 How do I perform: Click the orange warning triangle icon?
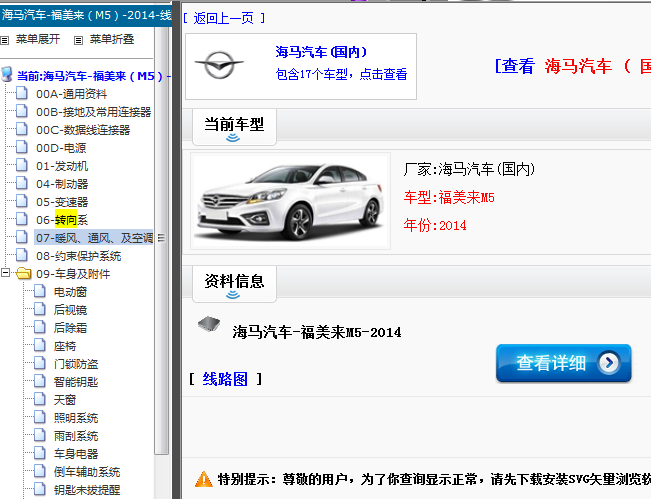pos(204,479)
